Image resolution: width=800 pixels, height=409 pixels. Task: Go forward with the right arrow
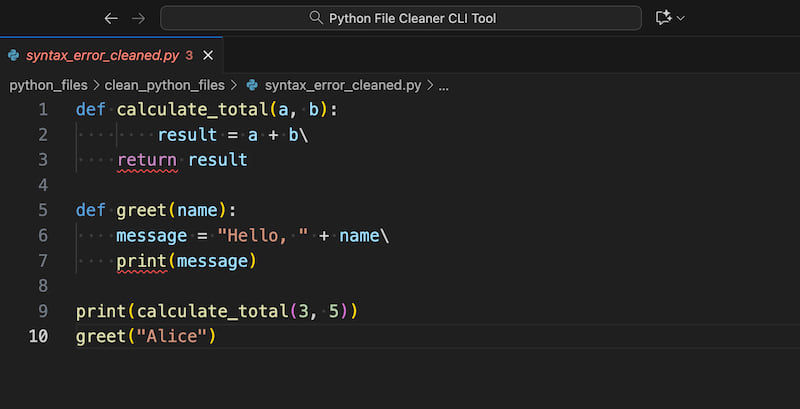(138, 19)
